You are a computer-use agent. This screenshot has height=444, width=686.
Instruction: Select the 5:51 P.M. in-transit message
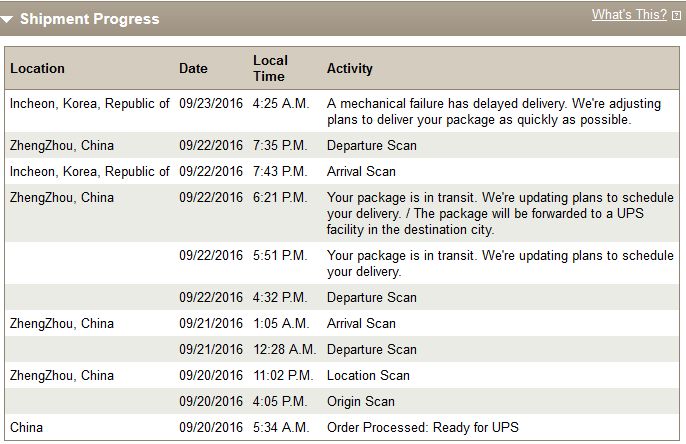click(x=500, y=263)
